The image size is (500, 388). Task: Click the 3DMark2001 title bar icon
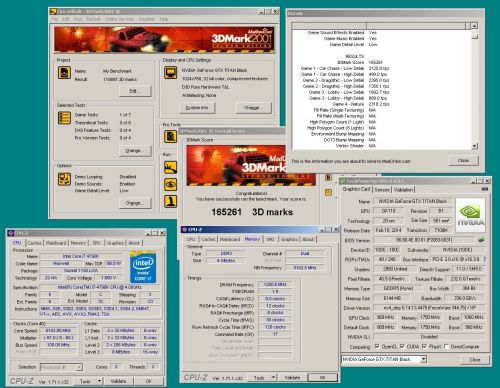pos(53,12)
